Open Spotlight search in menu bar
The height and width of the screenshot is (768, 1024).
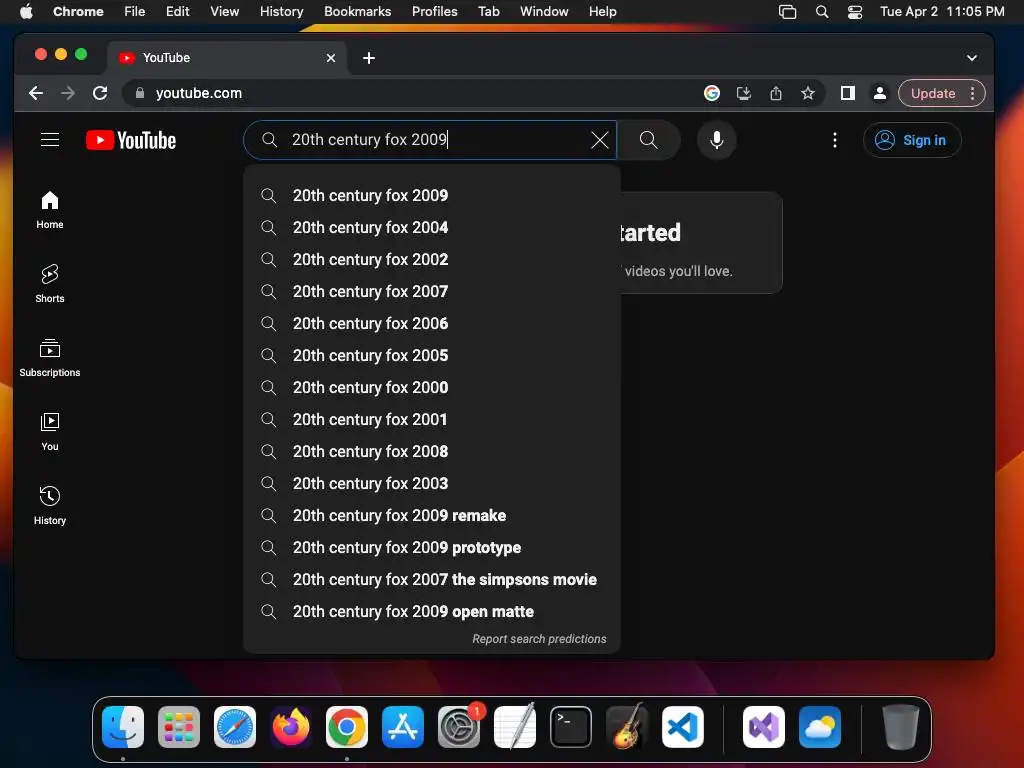822,11
